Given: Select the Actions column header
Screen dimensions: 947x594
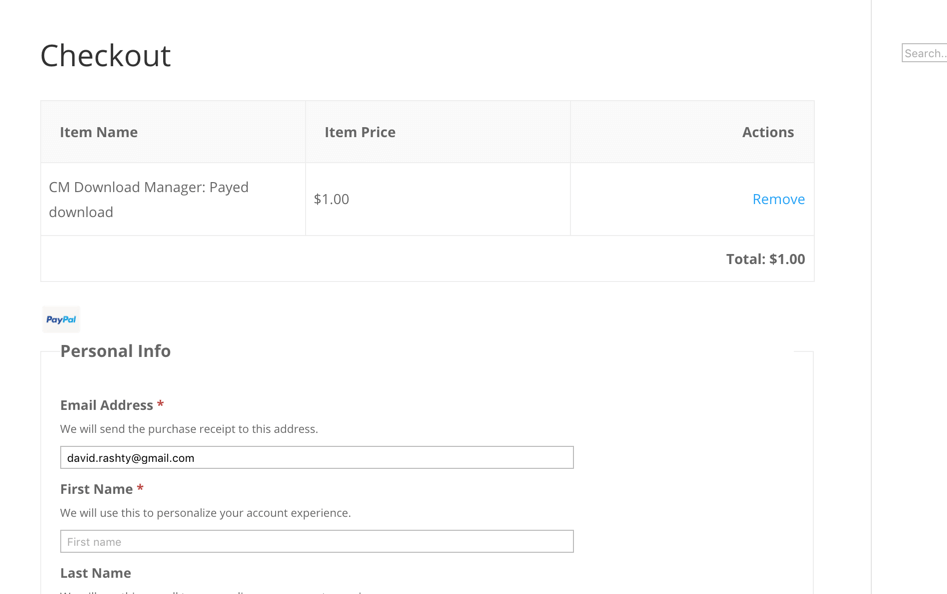Looking at the screenshot, I should (x=767, y=132).
